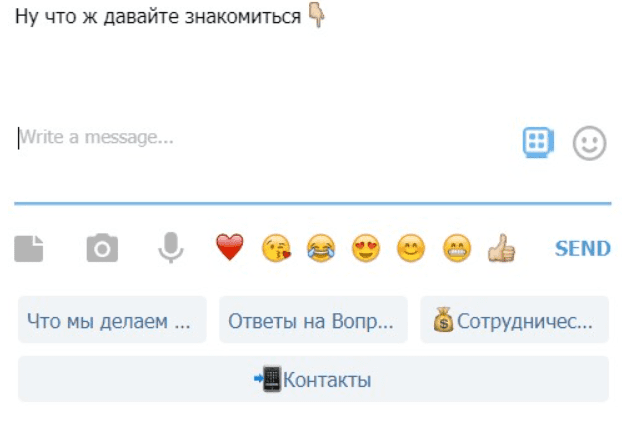Tap the 'Контакты' keyboard button
The height and width of the screenshot is (422, 622).
pos(313,379)
